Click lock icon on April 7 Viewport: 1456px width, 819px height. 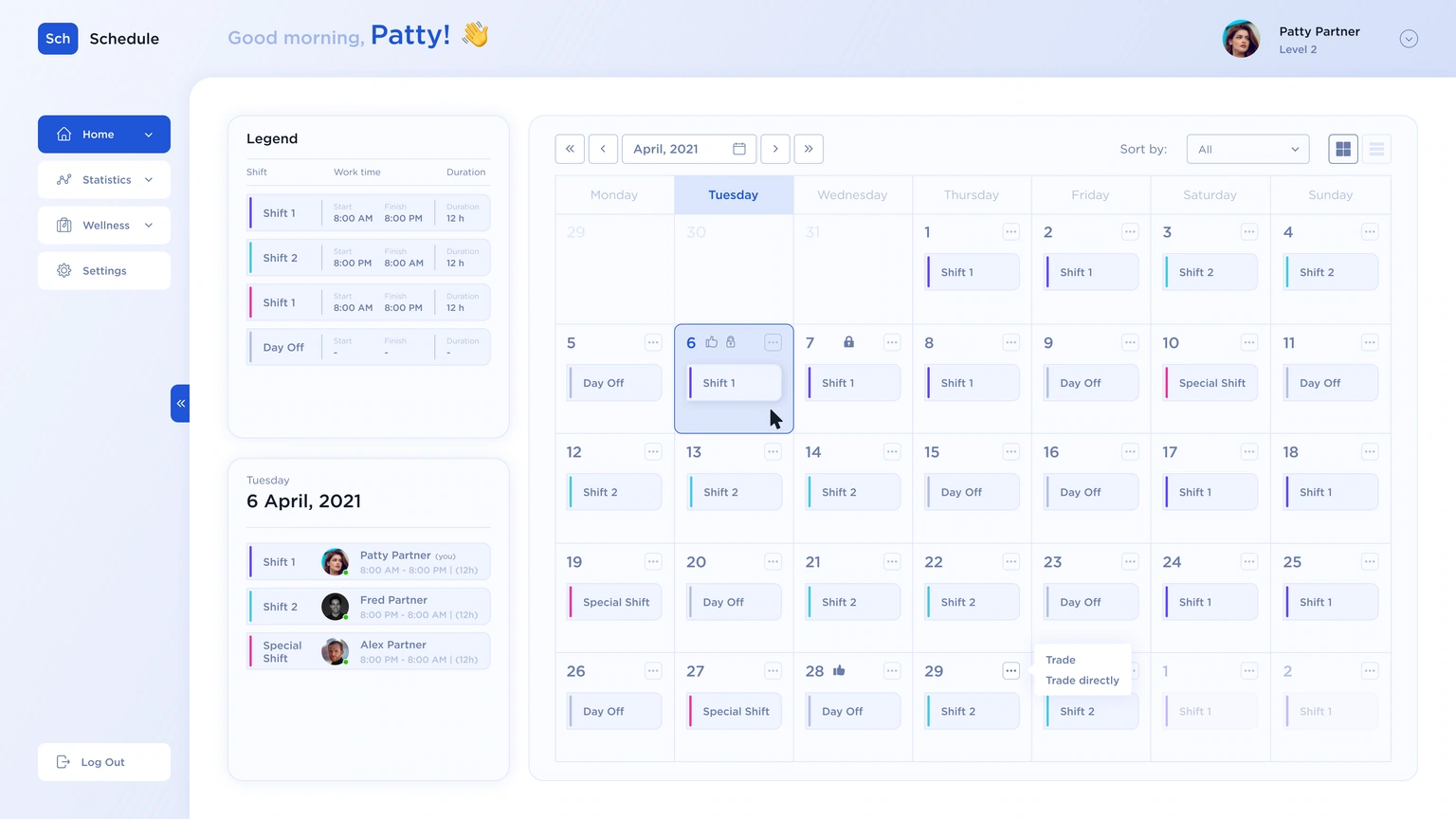pos(849,342)
